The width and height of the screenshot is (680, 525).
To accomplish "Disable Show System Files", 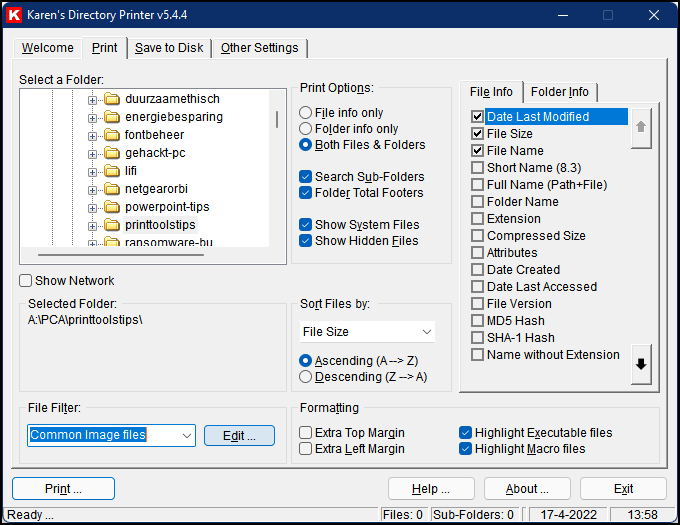I will 305,225.
